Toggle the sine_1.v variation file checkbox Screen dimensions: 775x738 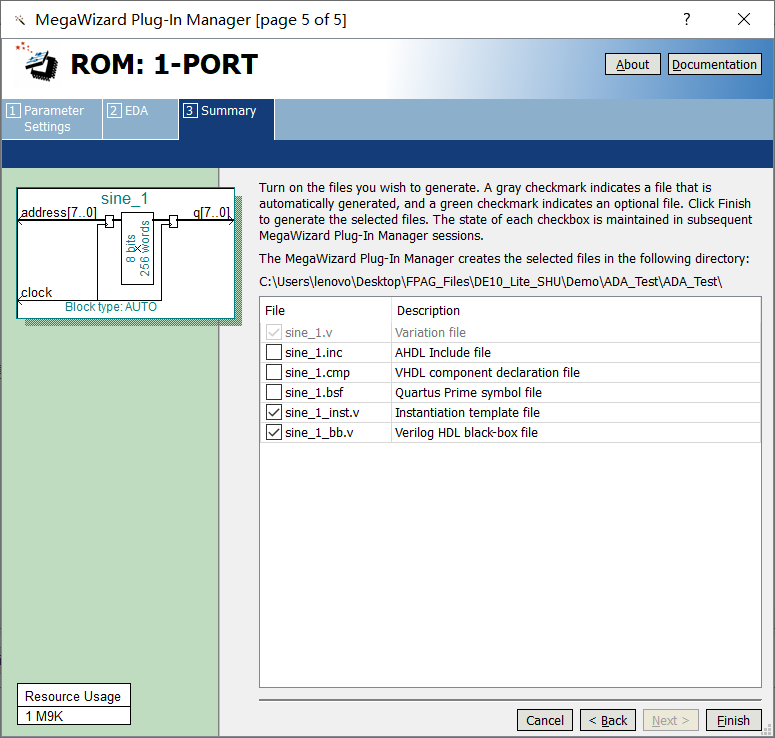(274, 332)
